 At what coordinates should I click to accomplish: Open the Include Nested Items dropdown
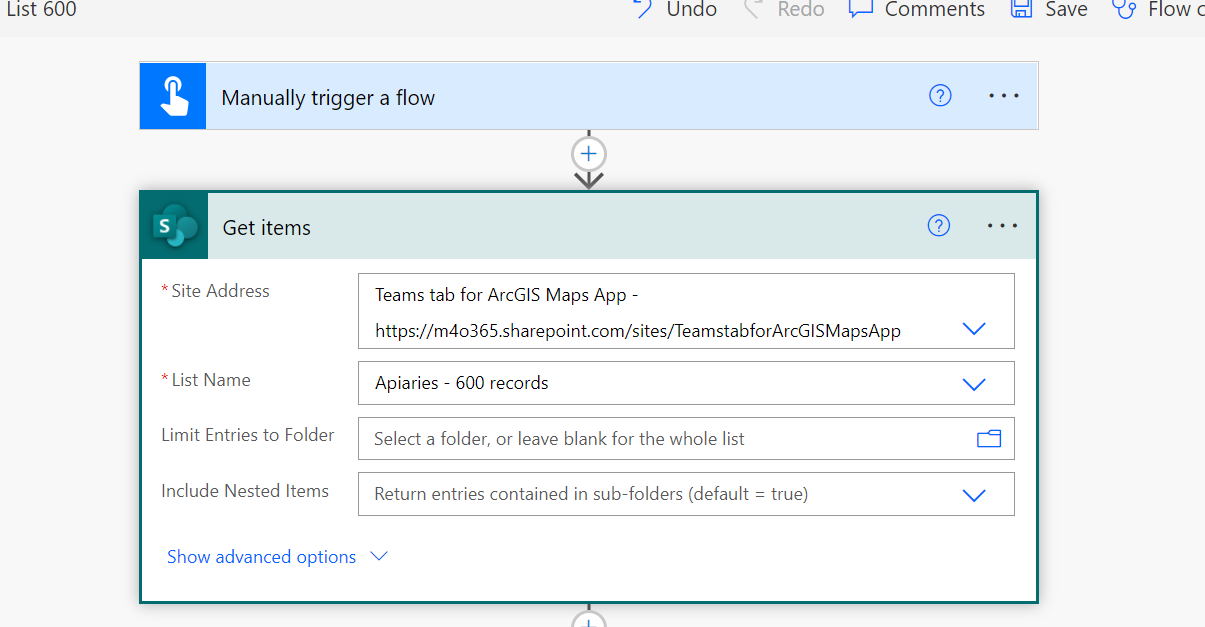[x=973, y=493]
